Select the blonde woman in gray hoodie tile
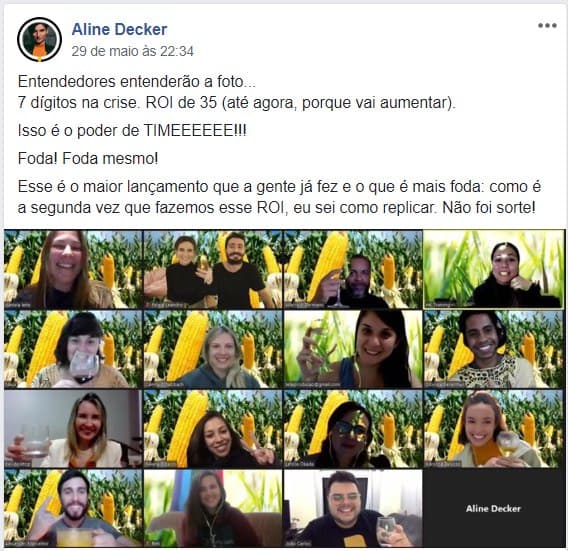The image size is (568, 551). [213, 349]
